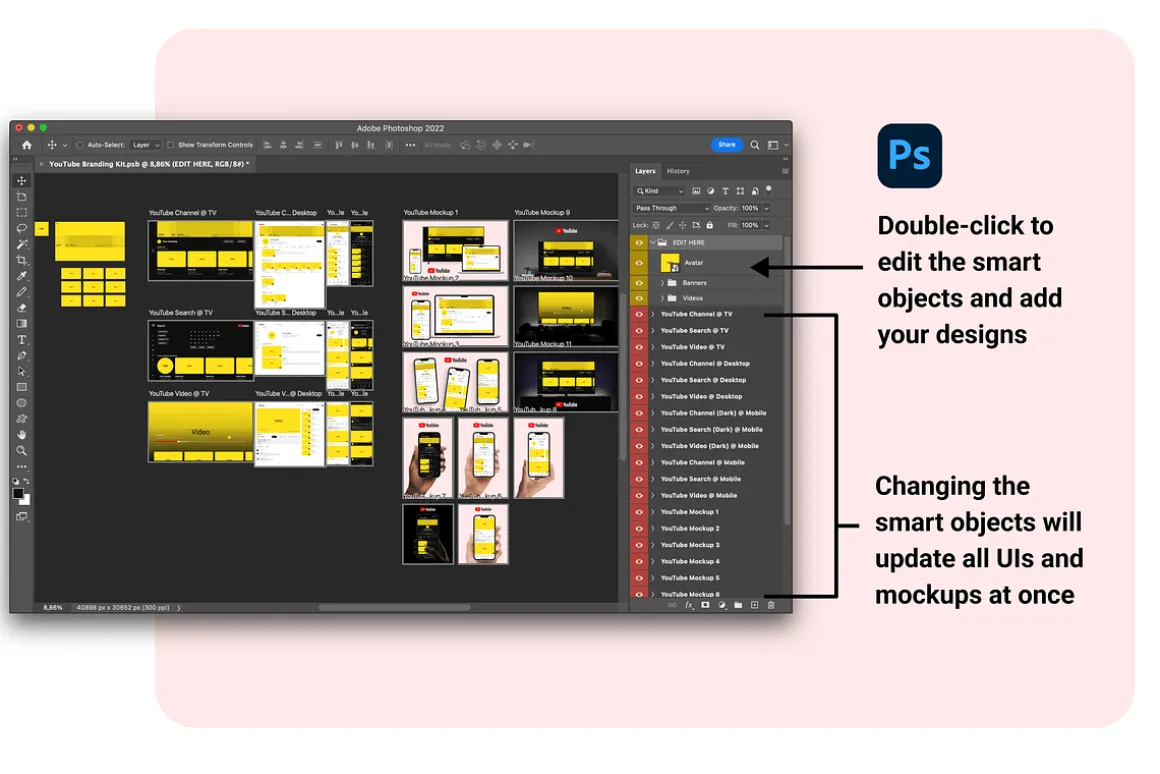Open the Opacity value dropdown arrow

tap(766, 208)
